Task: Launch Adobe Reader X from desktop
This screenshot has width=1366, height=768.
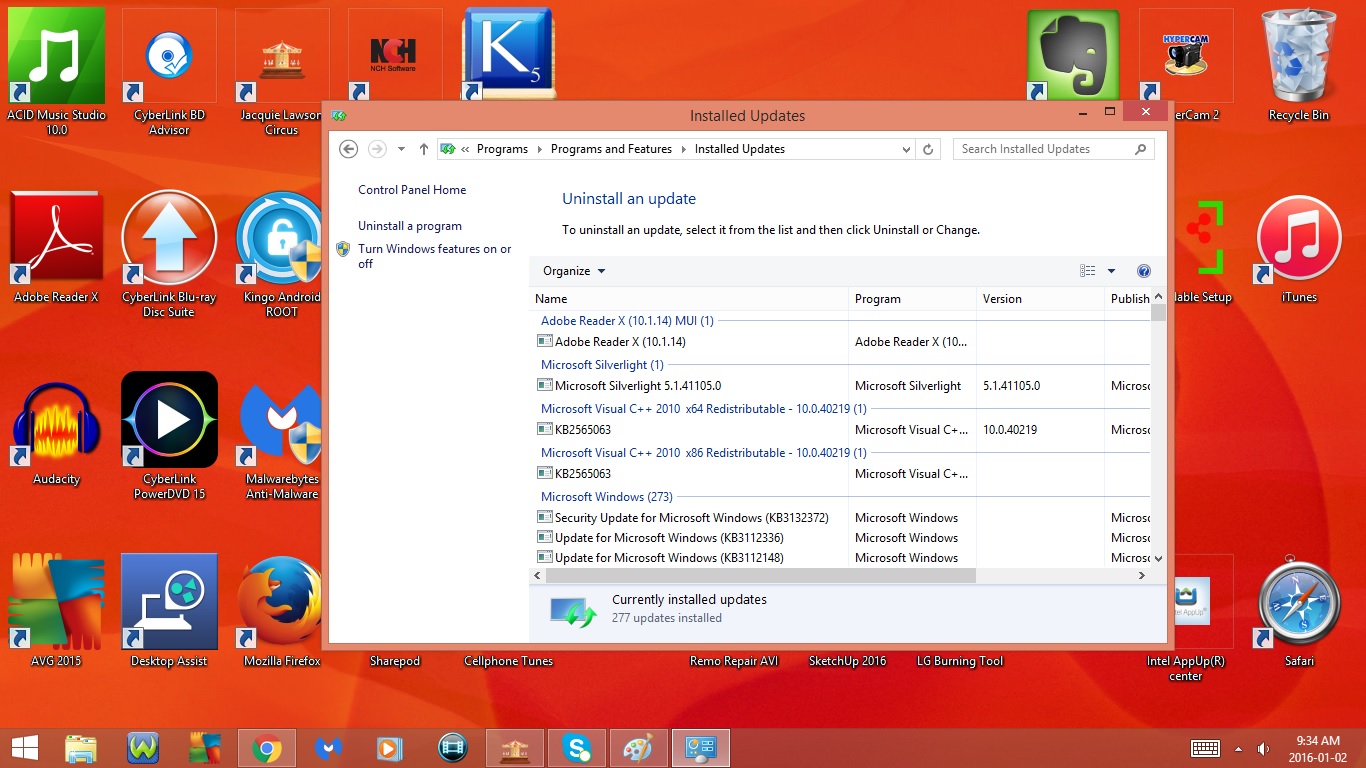Action: click(x=56, y=247)
